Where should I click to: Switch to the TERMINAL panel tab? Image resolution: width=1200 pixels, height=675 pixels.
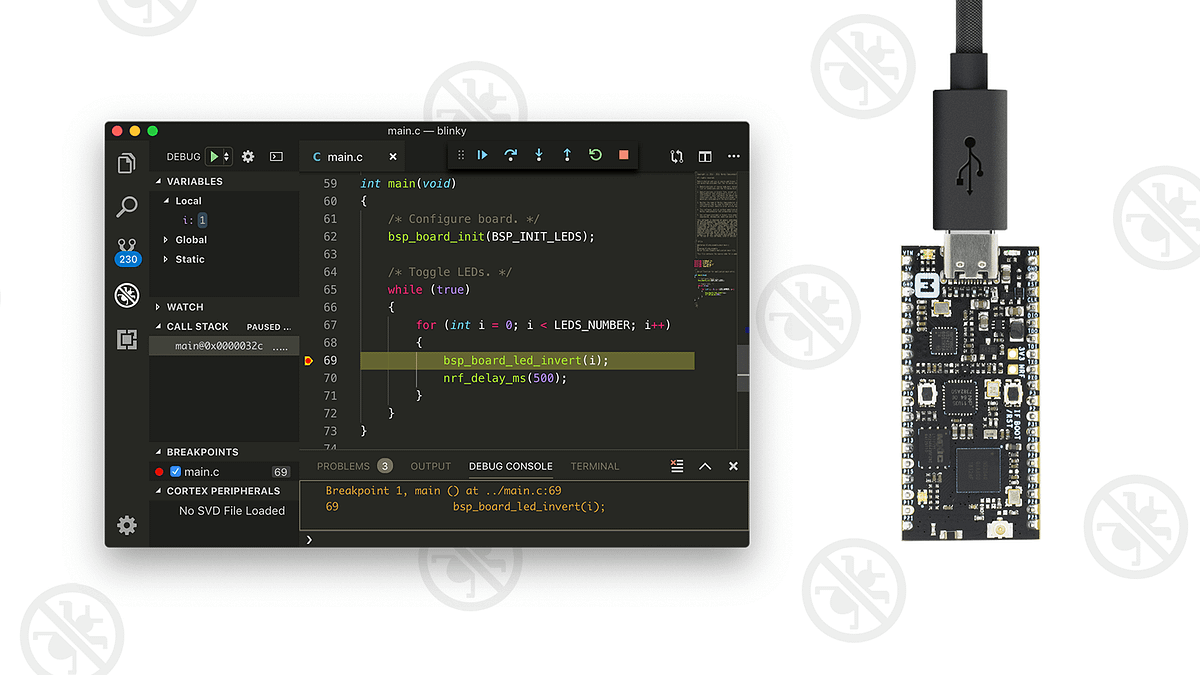coord(594,465)
